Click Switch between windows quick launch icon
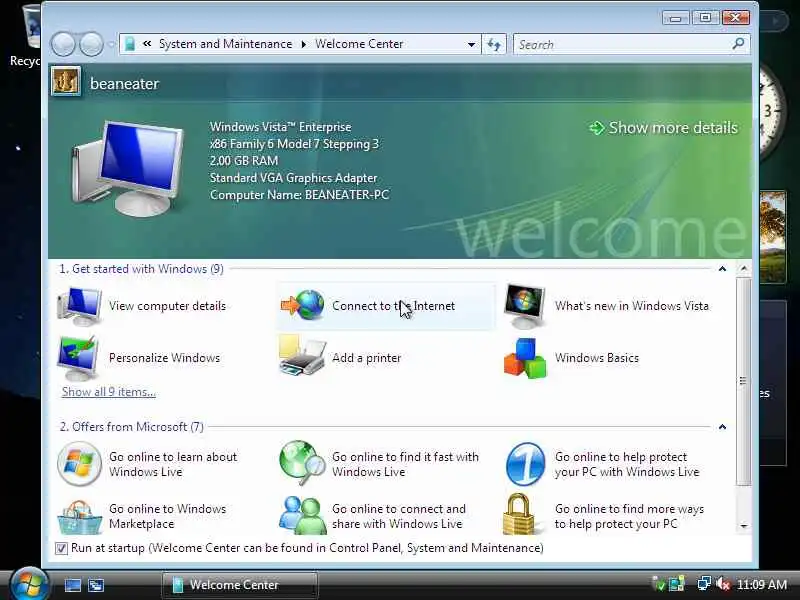 (x=96, y=585)
